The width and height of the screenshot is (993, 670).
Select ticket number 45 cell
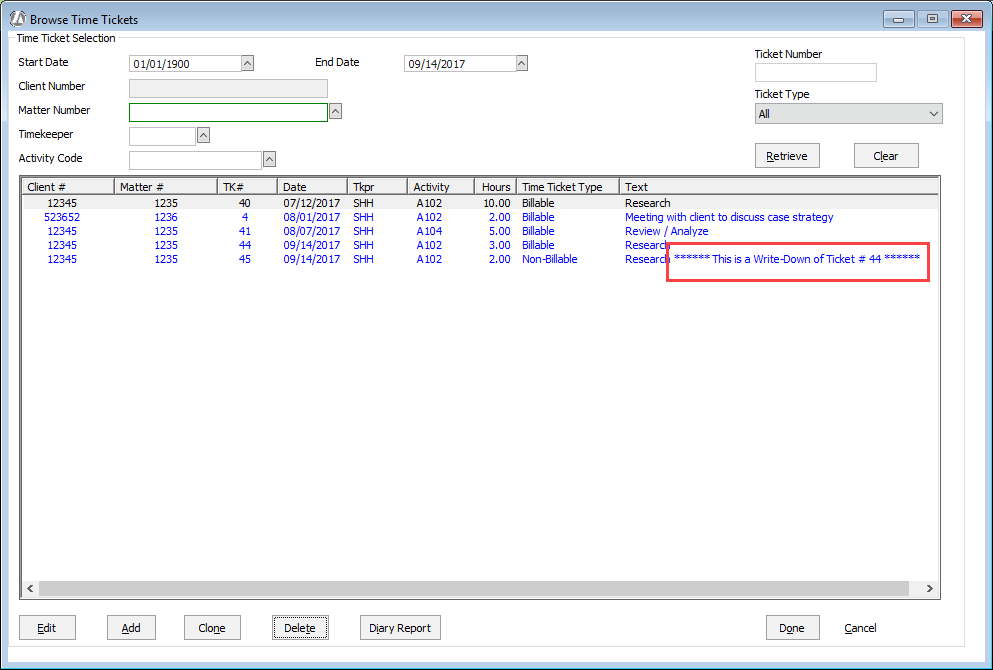[244, 259]
